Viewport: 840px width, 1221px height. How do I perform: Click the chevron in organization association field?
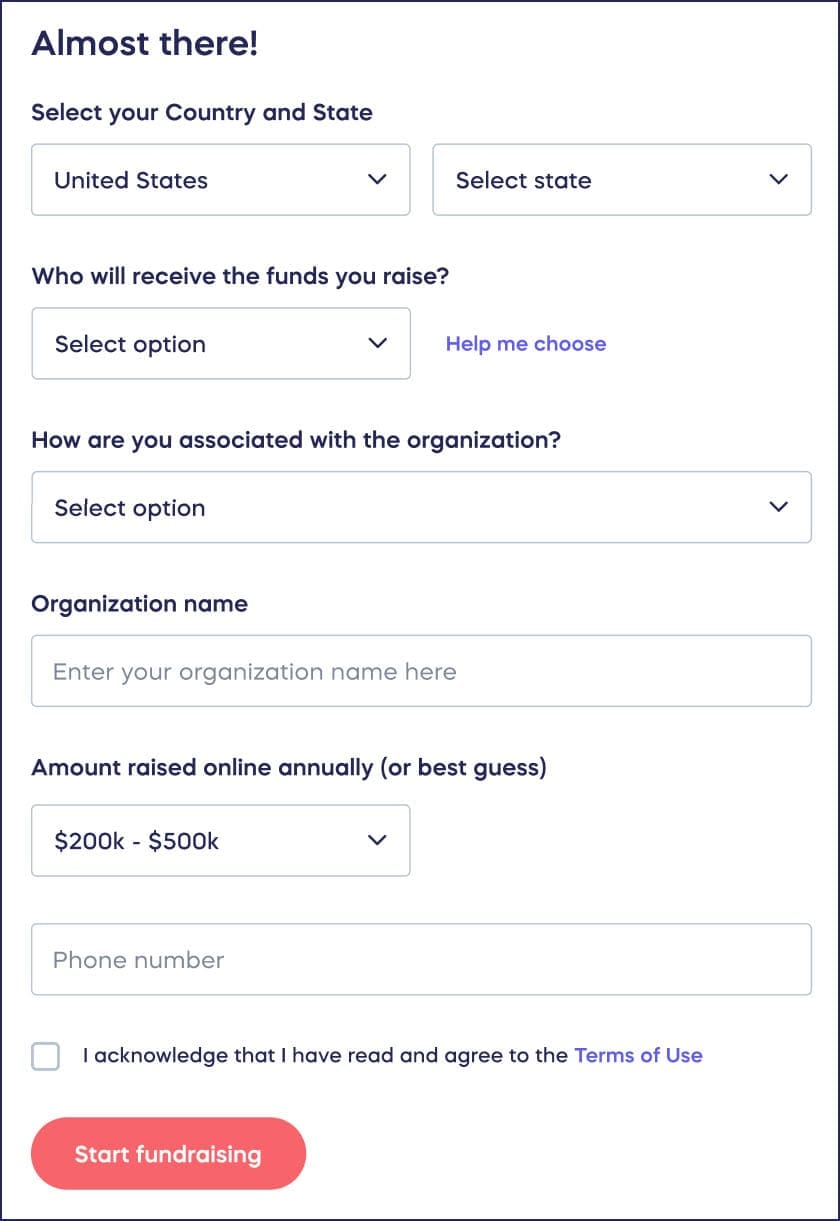(x=778, y=507)
